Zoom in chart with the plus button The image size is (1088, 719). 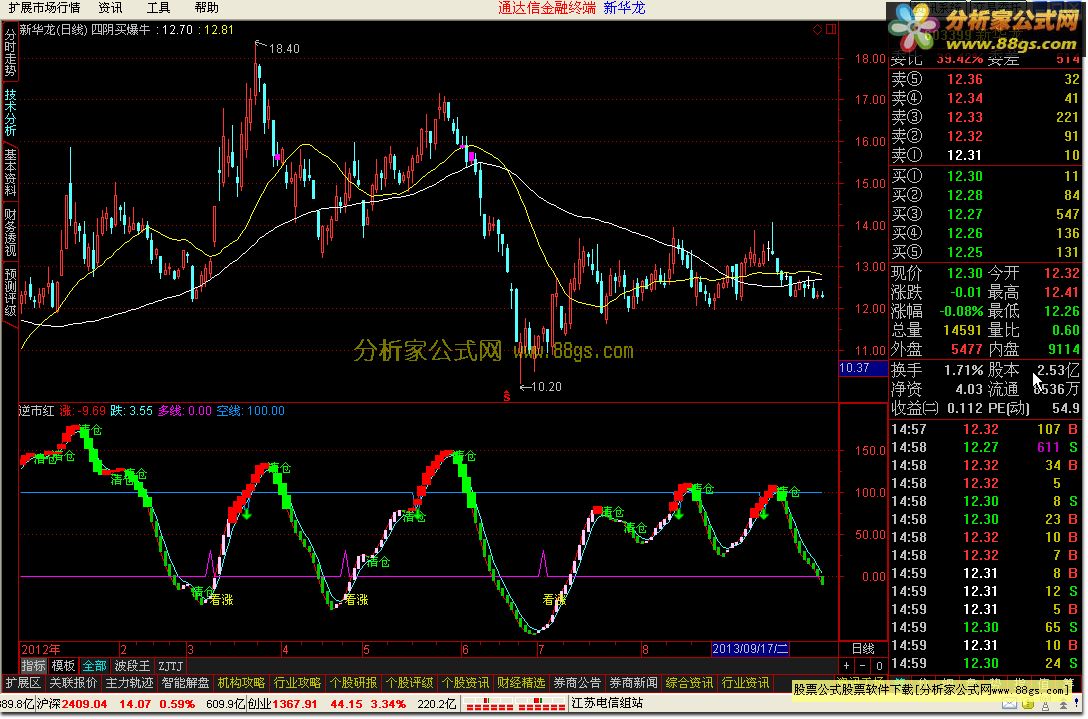point(846,667)
